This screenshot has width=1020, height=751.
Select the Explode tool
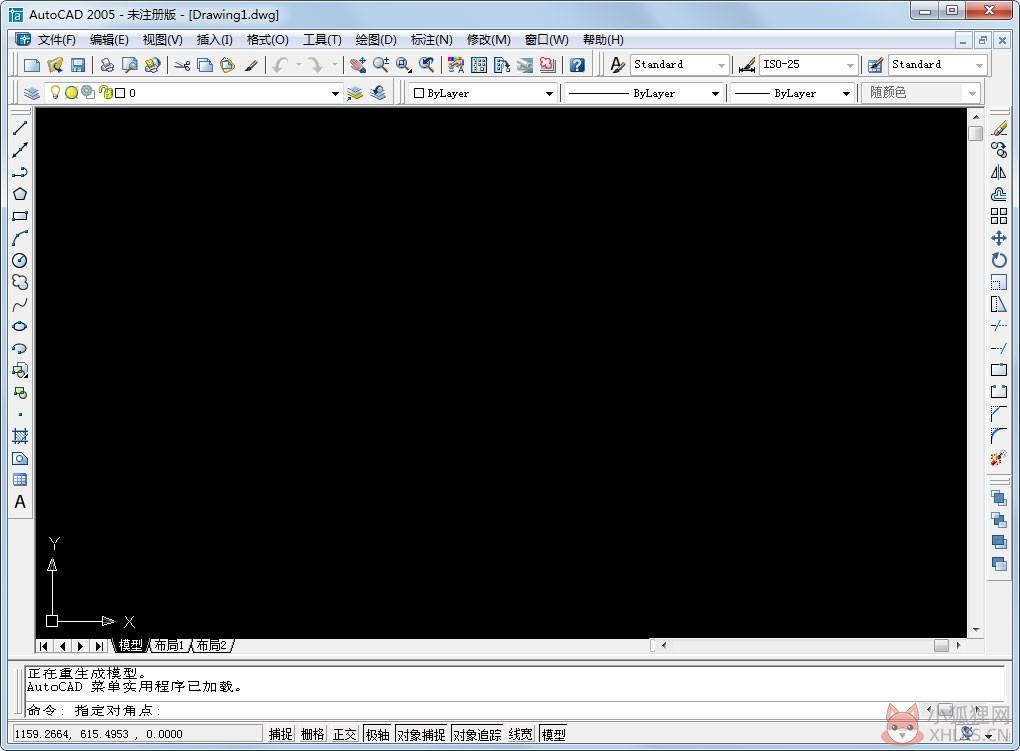(999, 458)
